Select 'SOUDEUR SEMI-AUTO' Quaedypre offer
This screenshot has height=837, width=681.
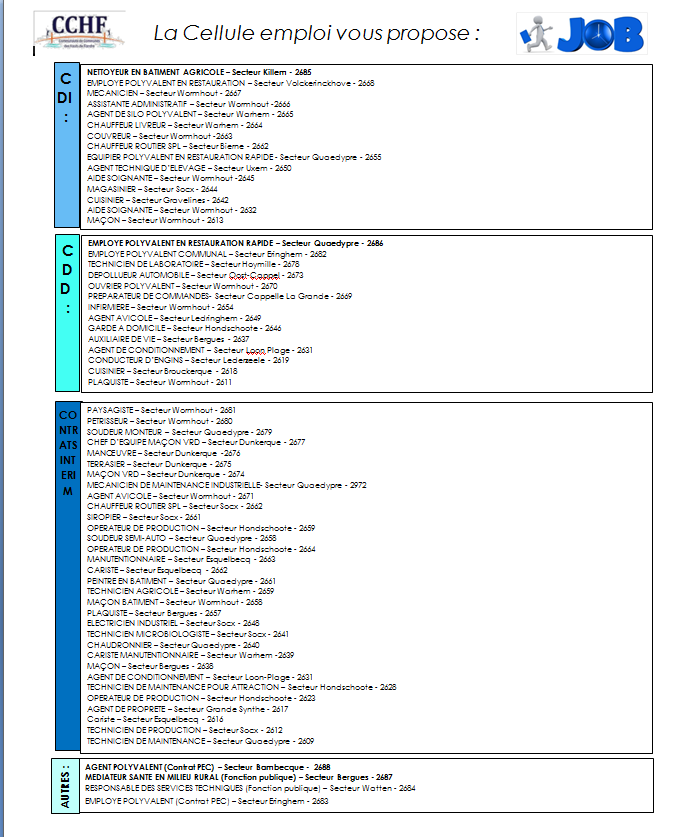pyautogui.click(x=181, y=539)
